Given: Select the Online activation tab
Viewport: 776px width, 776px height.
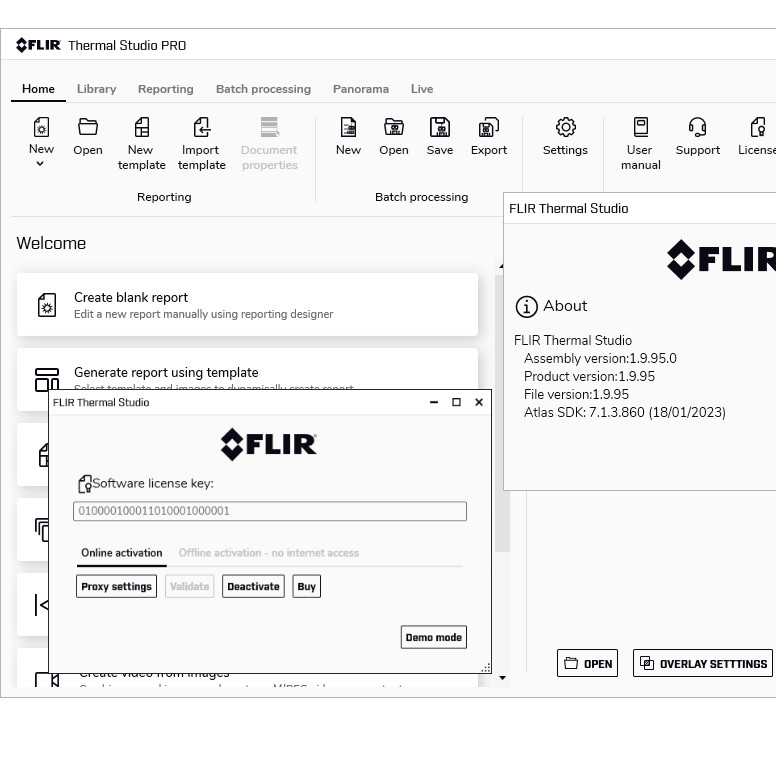Looking at the screenshot, I should tap(122, 553).
